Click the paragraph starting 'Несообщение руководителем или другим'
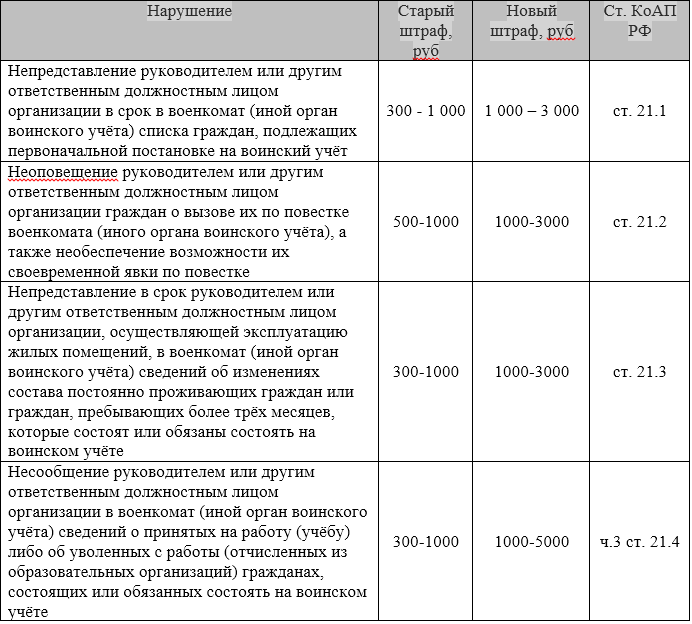This screenshot has height=624, width=692. 188,541
